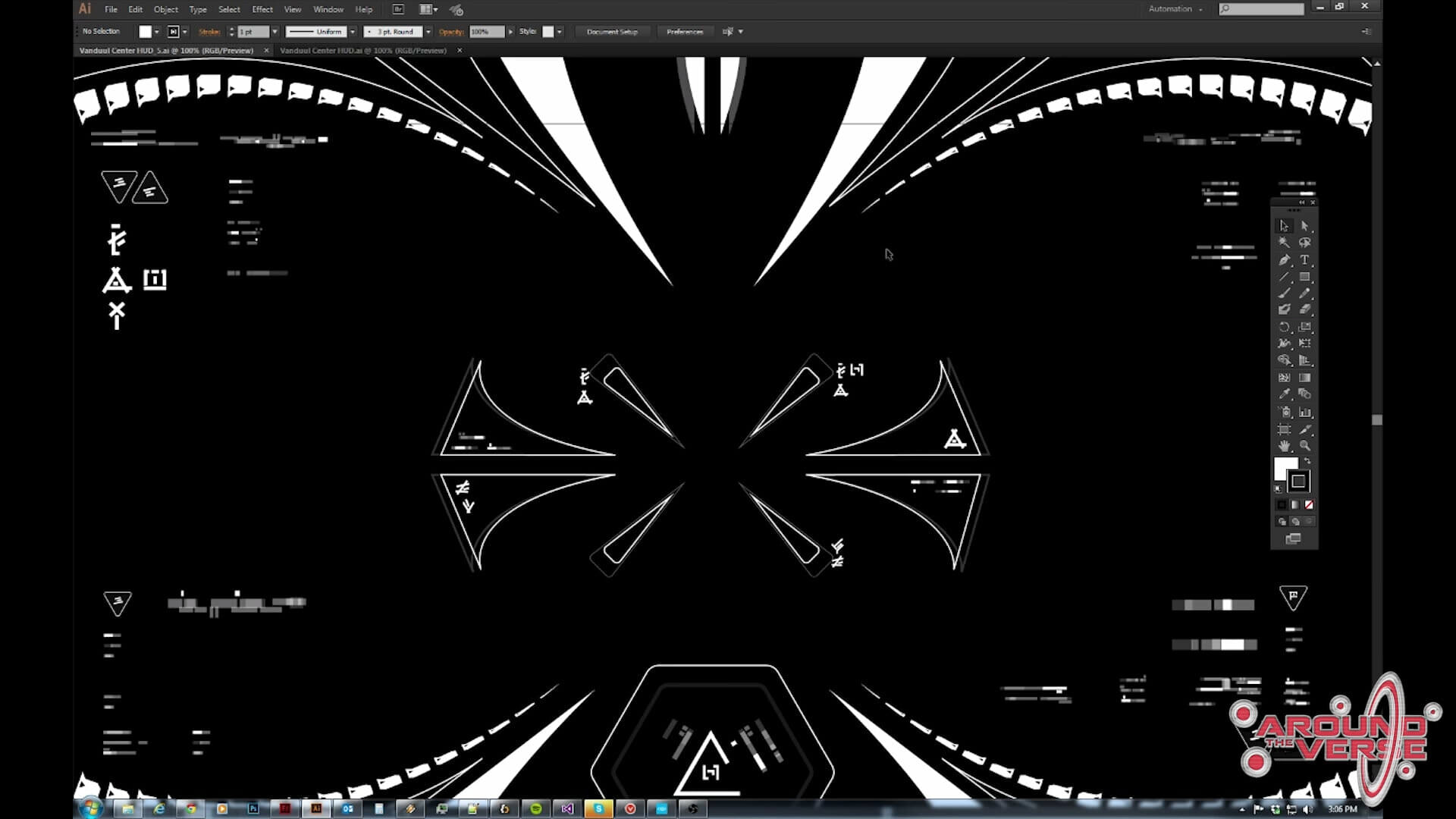Set fill to None in tools panel

tap(1309, 504)
